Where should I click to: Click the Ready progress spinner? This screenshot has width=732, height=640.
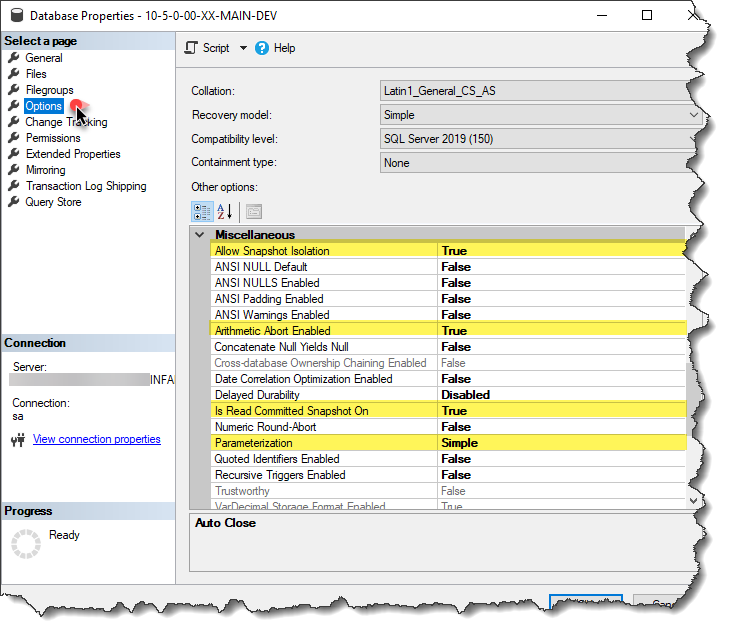click(26, 544)
